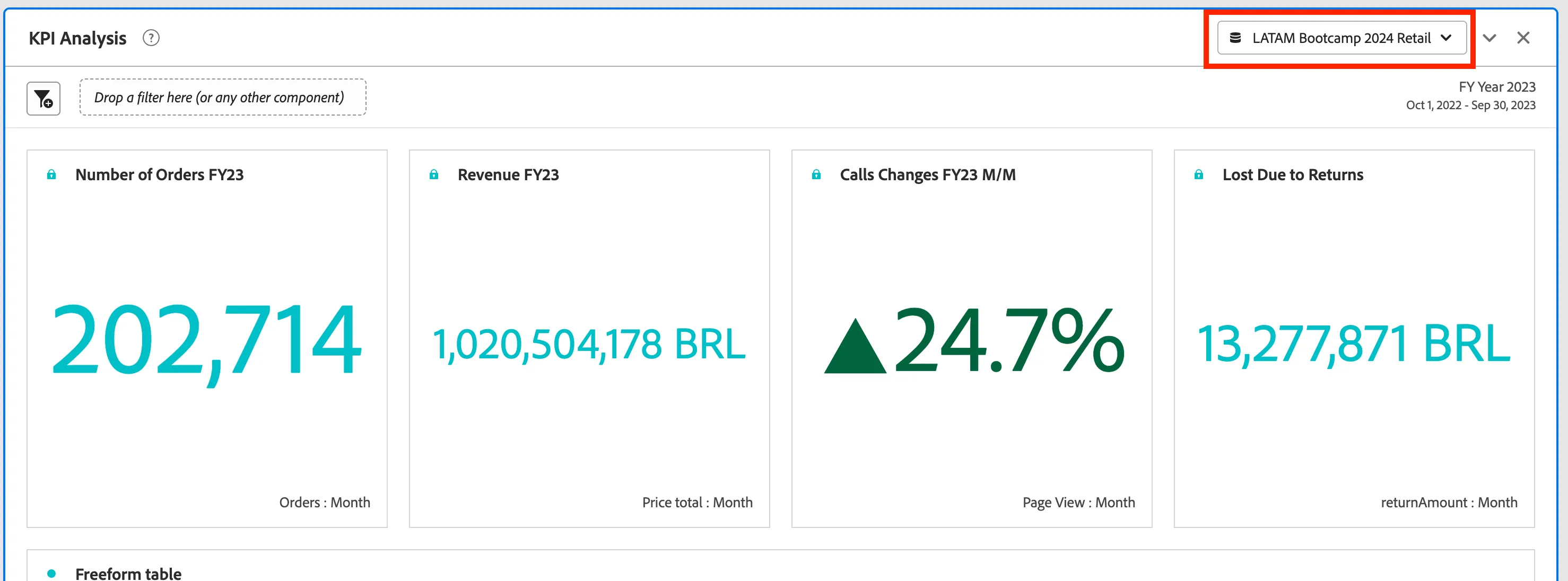Select the Lost Due to Returns title
The height and width of the screenshot is (581, 1568).
click(x=1293, y=175)
